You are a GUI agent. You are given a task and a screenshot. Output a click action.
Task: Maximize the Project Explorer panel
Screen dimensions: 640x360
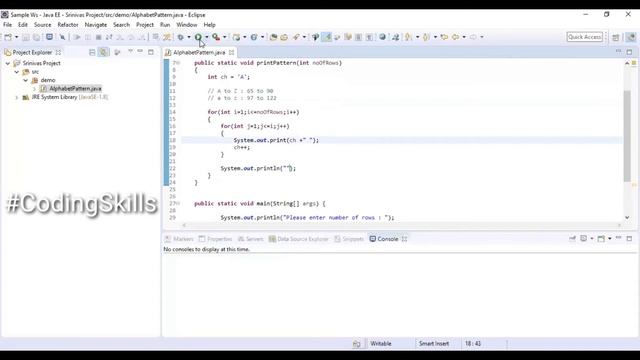(x=151, y=52)
